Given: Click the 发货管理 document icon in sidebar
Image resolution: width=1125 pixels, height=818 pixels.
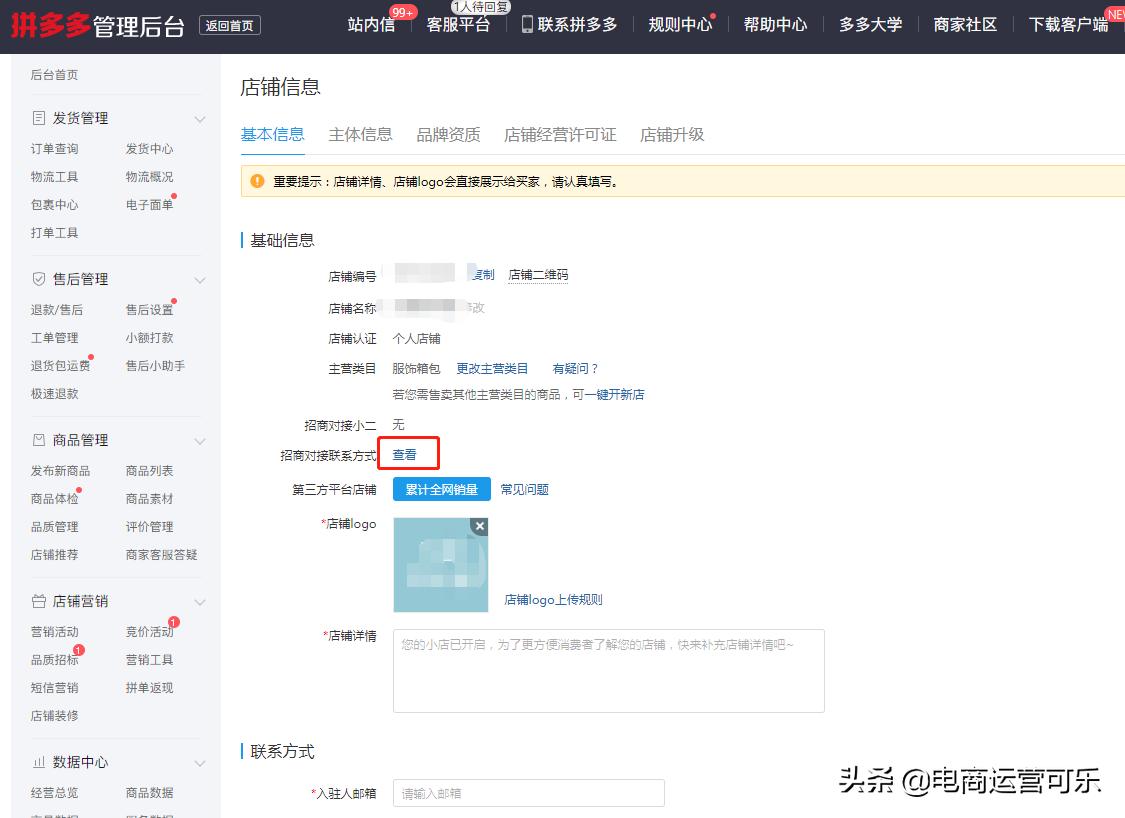Looking at the screenshot, I should [x=39, y=117].
